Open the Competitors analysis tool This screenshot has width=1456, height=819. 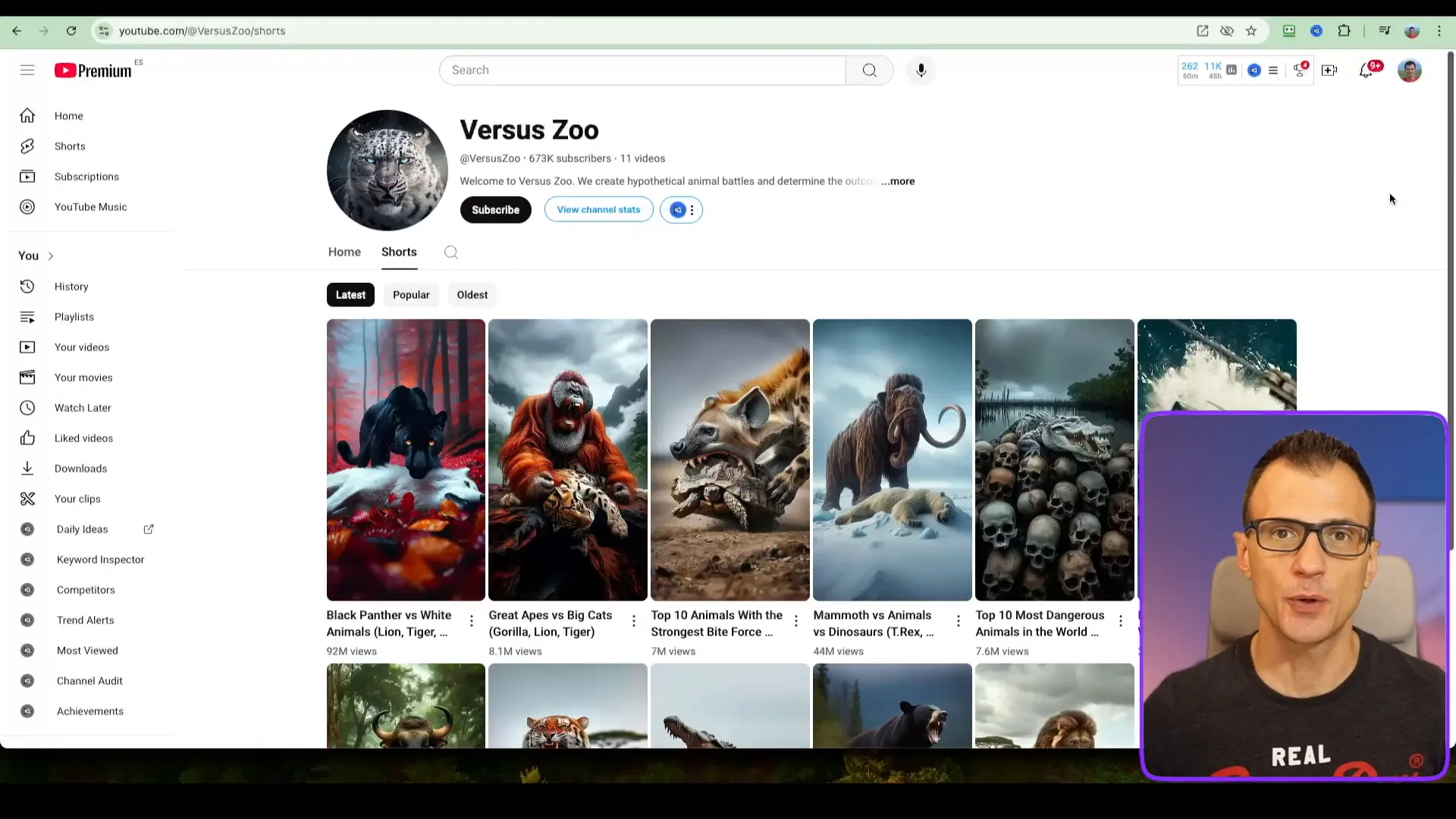pyautogui.click(x=85, y=589)
